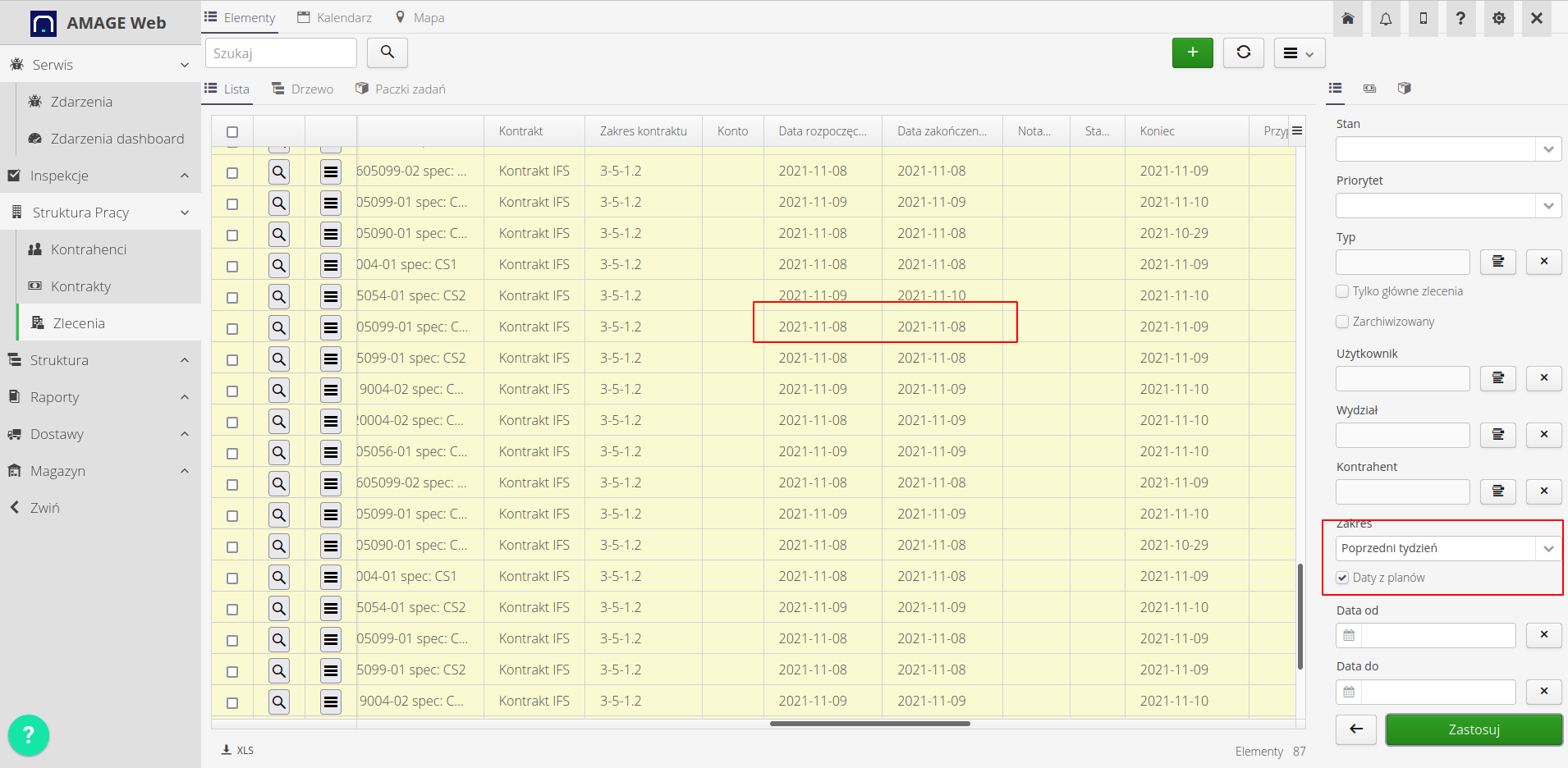Open the calendar icon in Data od field

1349,635
